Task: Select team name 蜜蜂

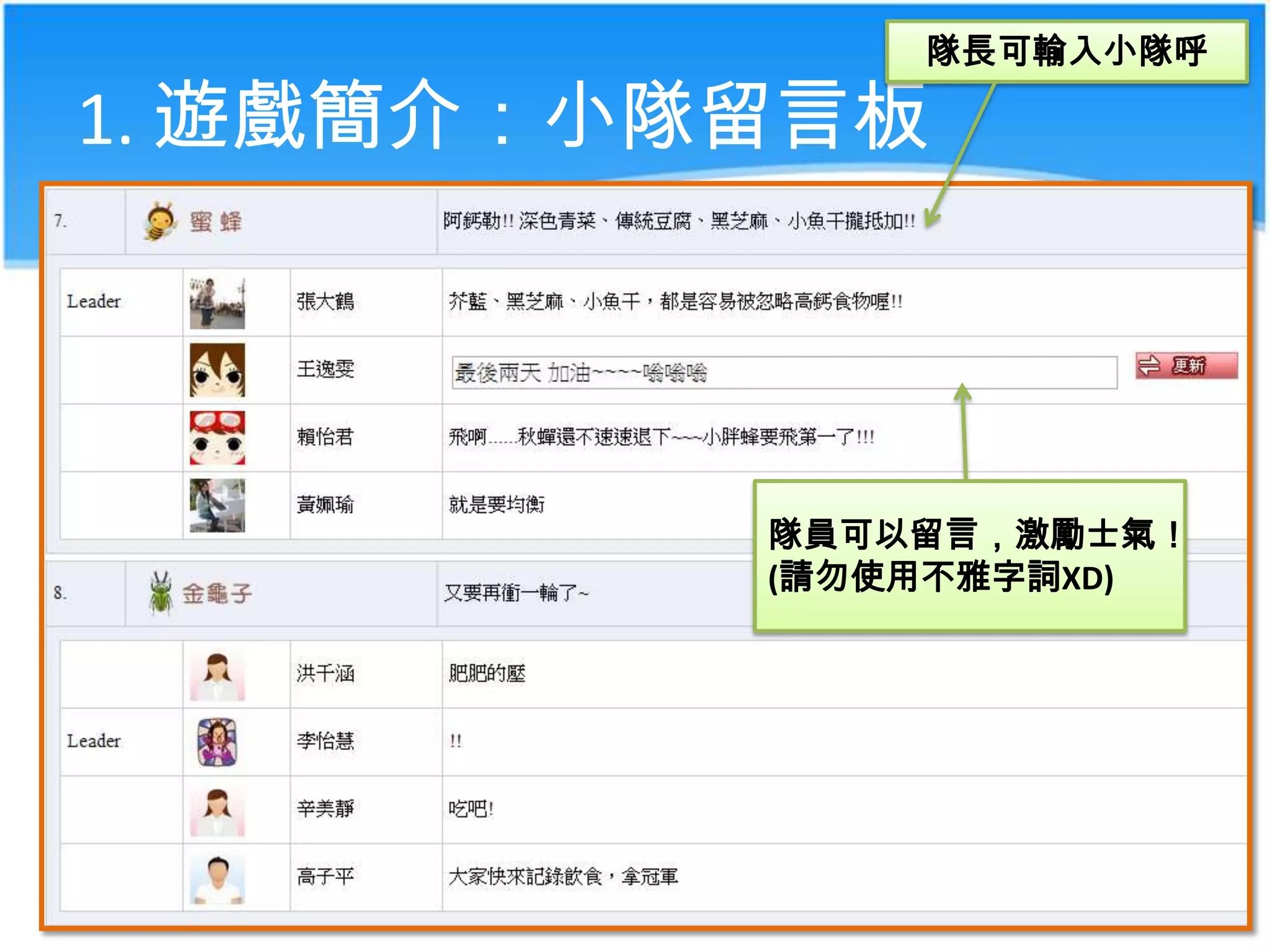Action: pos(216,222)
